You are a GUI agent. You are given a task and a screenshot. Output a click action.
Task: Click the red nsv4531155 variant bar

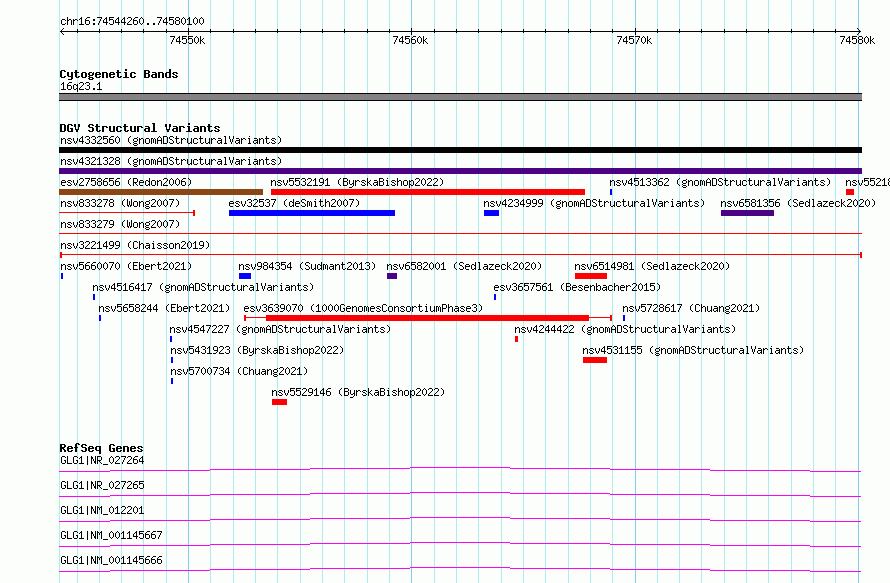click(595, 360)
